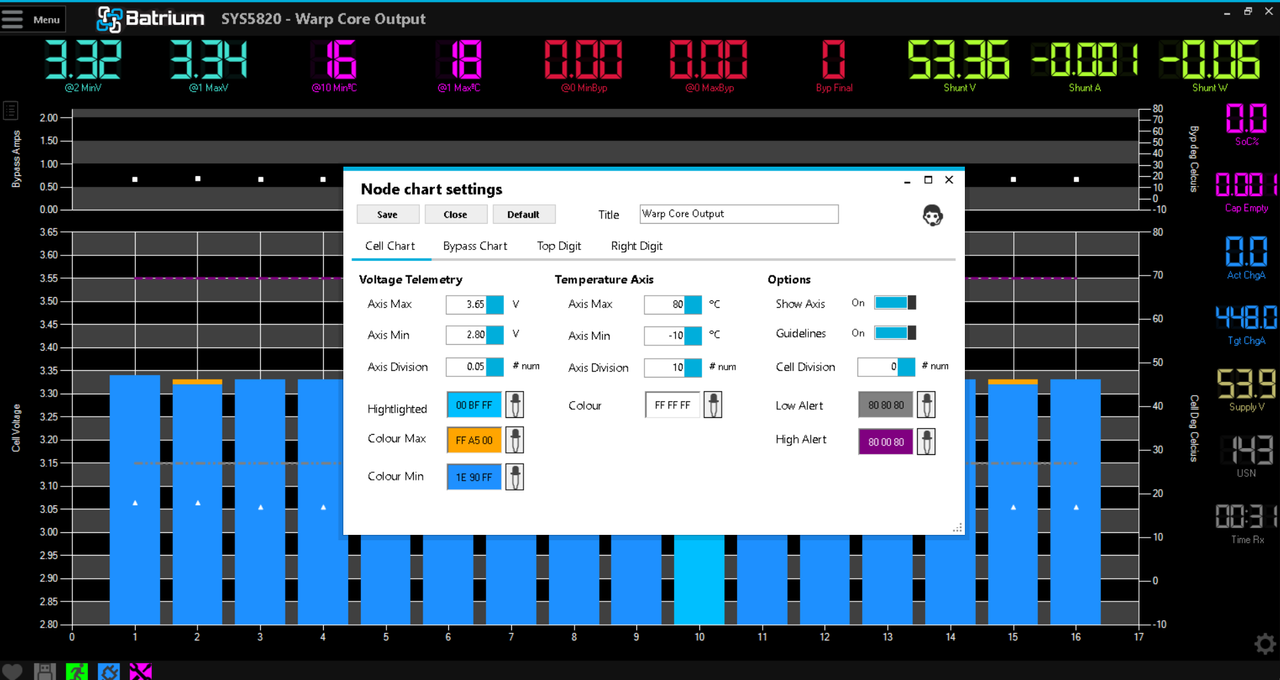
Task: Click the 3.34 MaxV digit display
Action: pos(208,60)
